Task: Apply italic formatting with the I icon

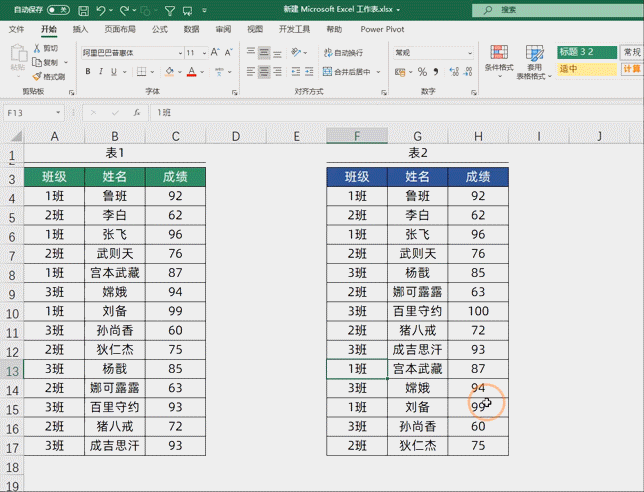Action: (101, 72)
